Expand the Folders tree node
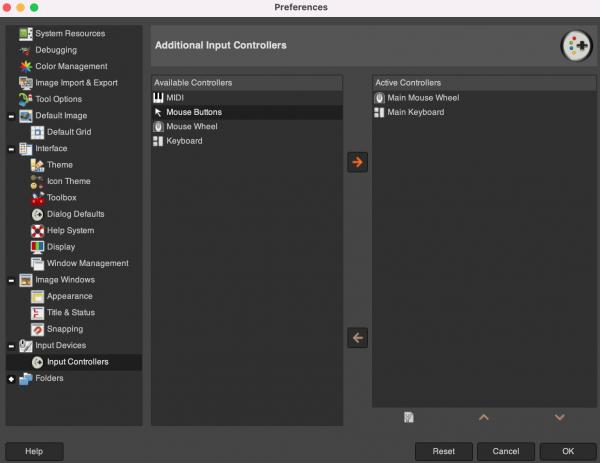This screenshot has height=463, width=600. pos(11,379)
